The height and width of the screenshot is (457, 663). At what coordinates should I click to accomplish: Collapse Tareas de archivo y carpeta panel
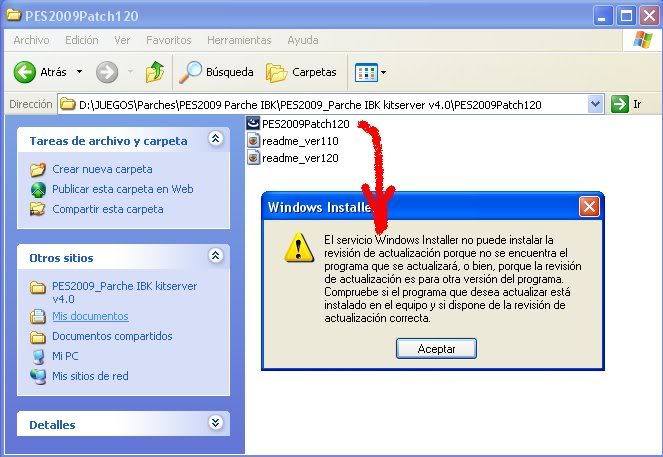[216, 138]
